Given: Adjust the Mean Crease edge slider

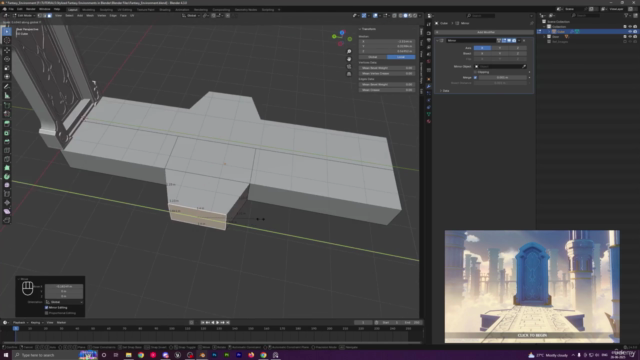Looking at the screenshot, I should [x=387, y=90].
